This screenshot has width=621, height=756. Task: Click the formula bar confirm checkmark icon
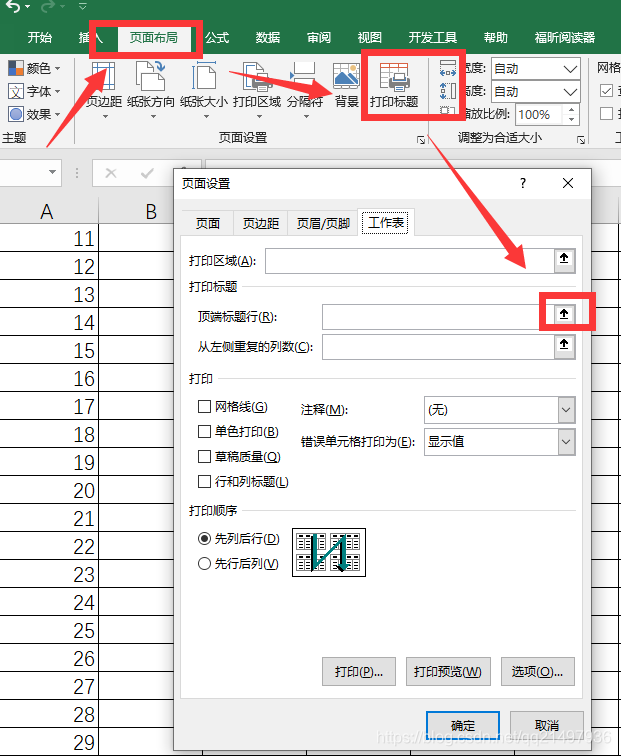click(147, 173)
